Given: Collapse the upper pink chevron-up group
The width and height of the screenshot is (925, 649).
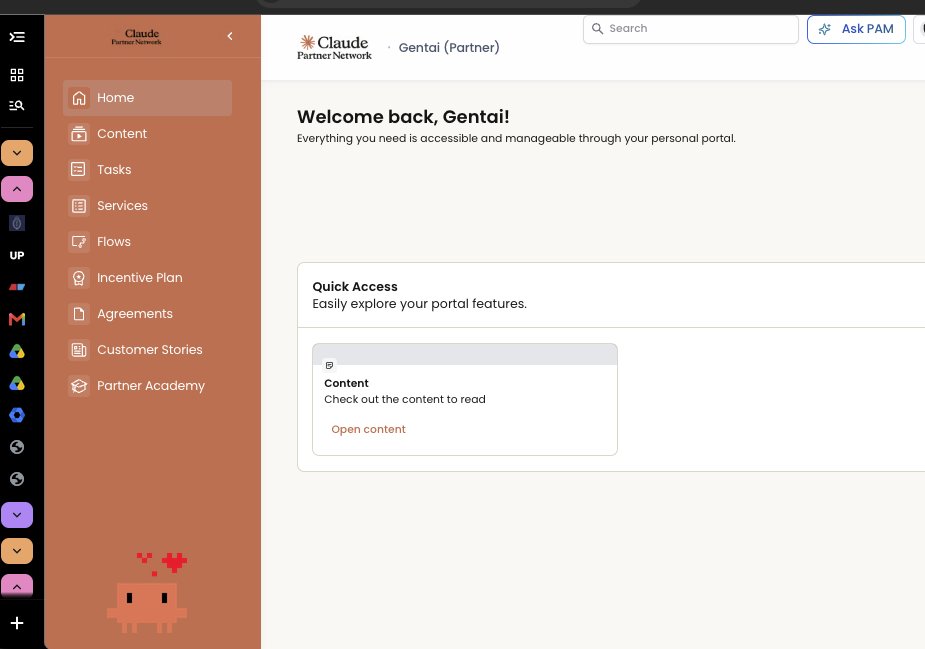Looking at the screenshot, I should coord(17,189).
